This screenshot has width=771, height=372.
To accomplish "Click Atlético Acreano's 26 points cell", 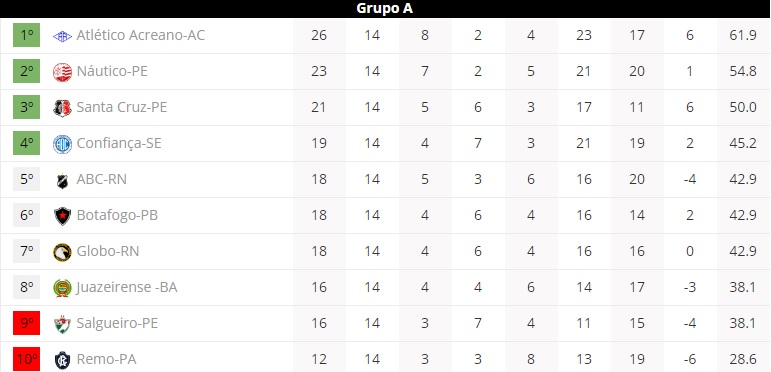I will pos(319,35).
